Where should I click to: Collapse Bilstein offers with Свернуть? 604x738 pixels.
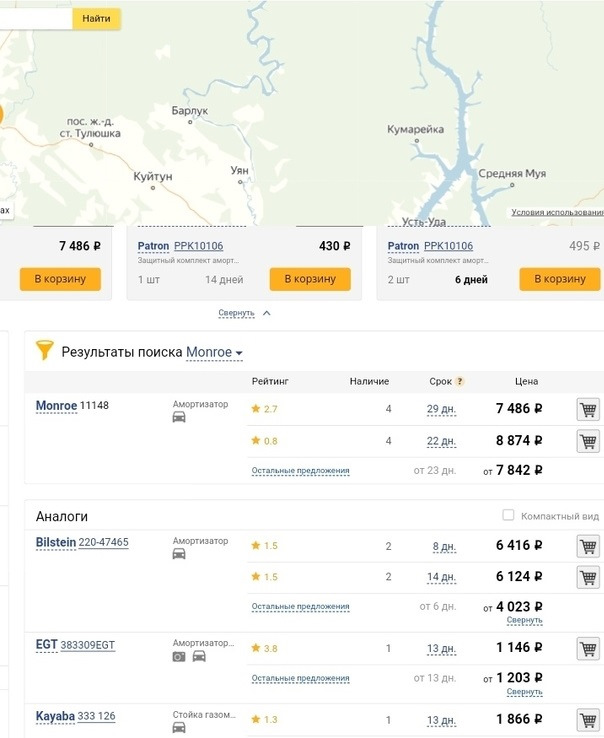(524, 620)
